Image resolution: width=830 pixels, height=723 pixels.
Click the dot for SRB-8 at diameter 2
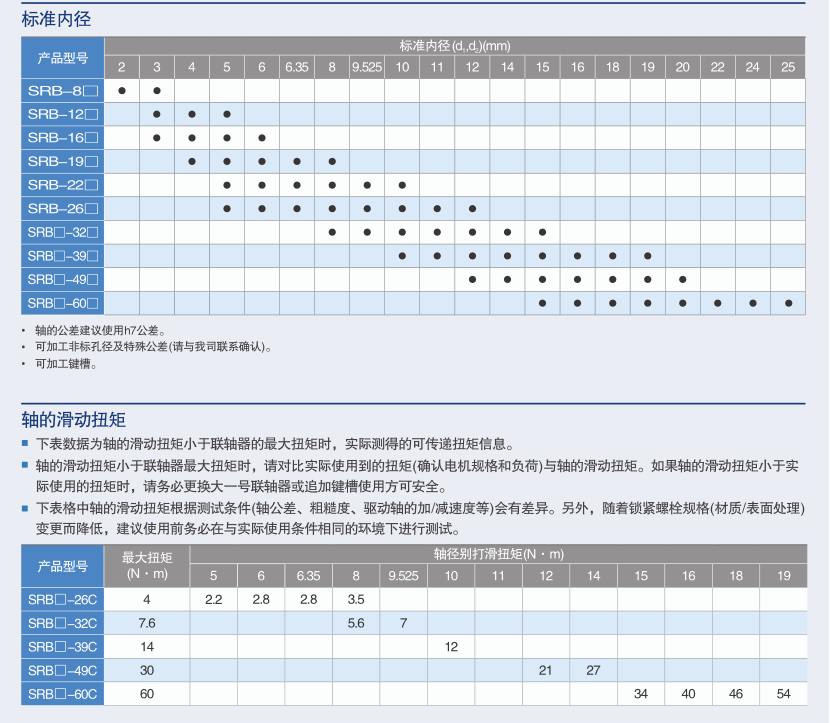click(122, 91)
